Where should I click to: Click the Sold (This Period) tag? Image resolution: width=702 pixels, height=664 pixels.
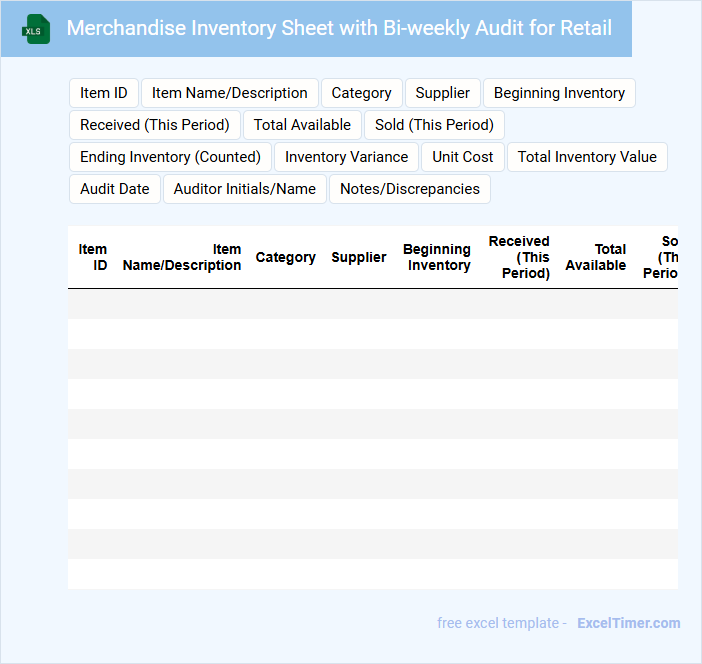pos(434,125)
